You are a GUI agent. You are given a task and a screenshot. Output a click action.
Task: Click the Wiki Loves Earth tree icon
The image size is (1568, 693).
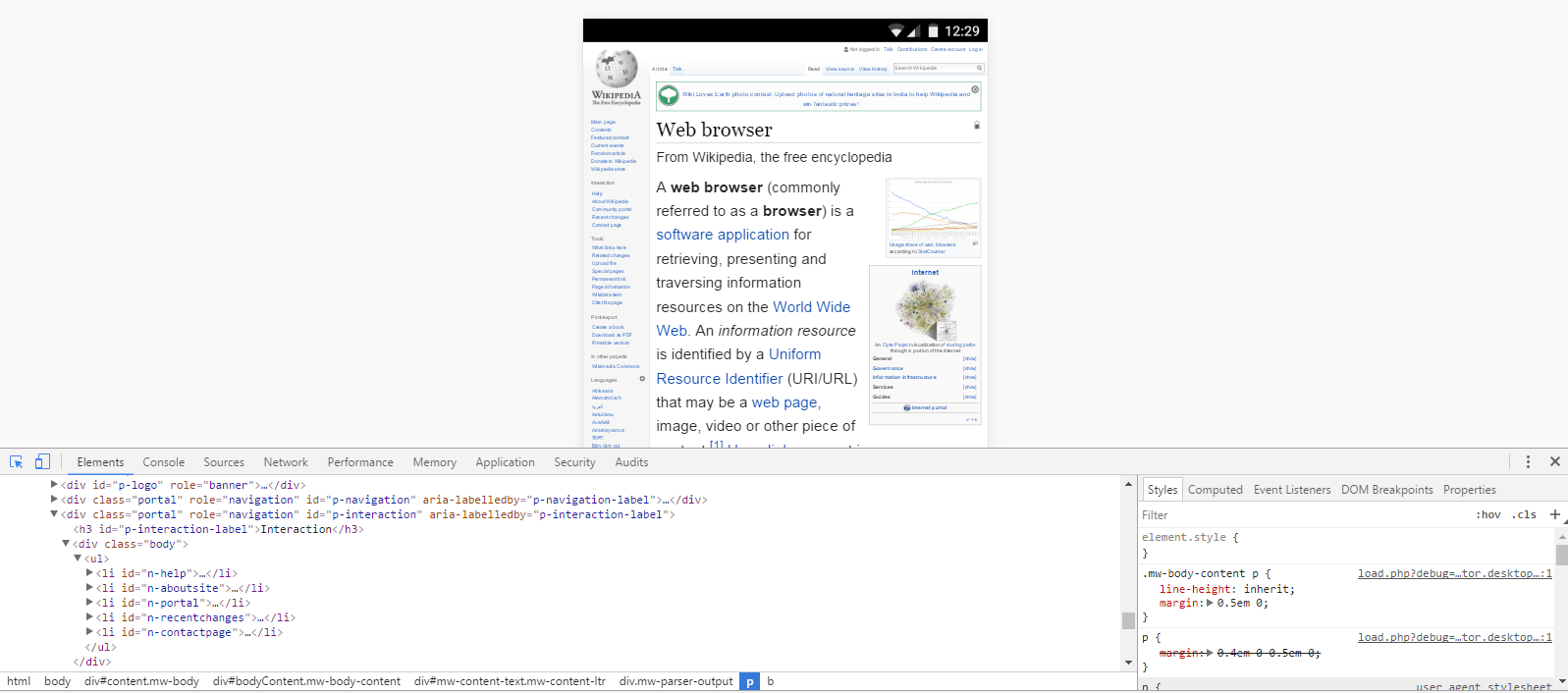point(669,95)
